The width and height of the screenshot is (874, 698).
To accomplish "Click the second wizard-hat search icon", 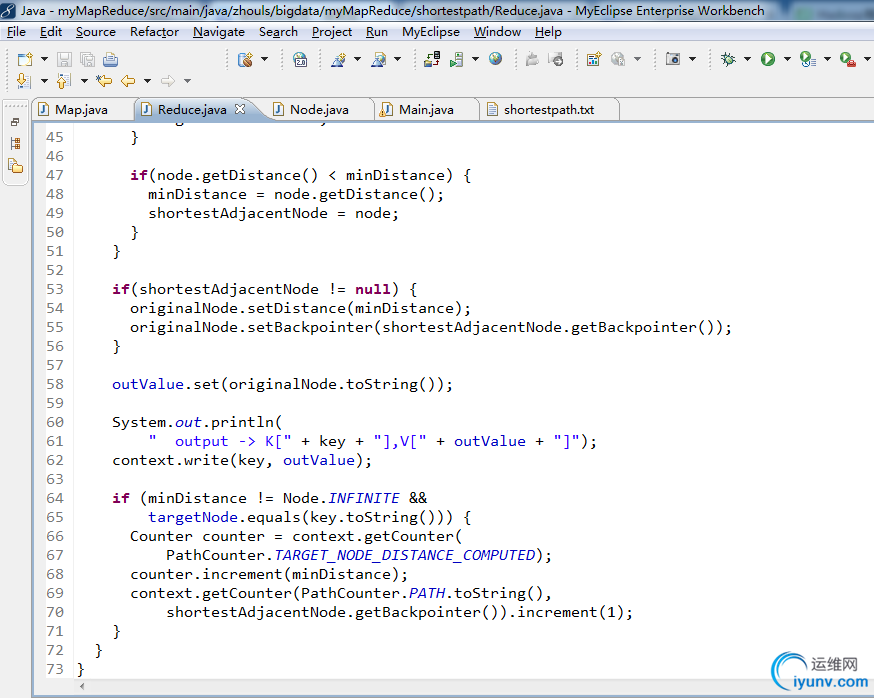I will click(378, 59).
